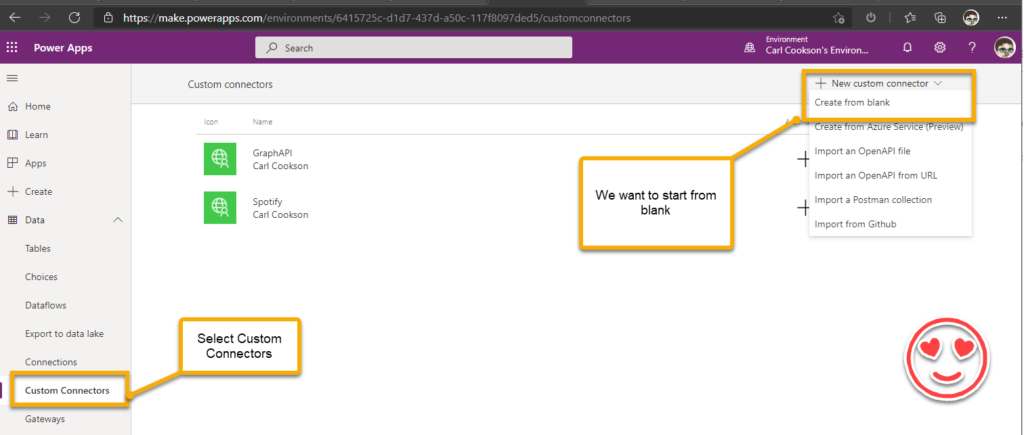Open the app launcher waffle icon

point(12,48)
